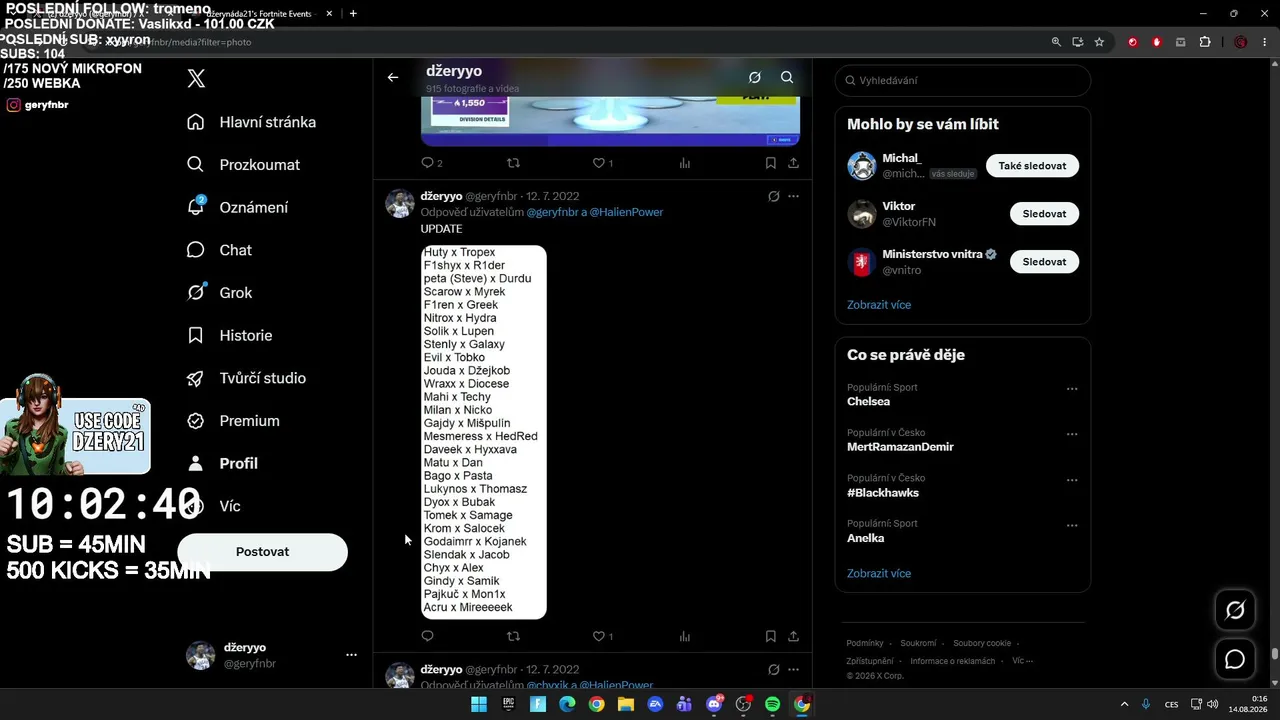
Task: Launch Spotify from the taskbar
Action: click(x=772, y=704)
